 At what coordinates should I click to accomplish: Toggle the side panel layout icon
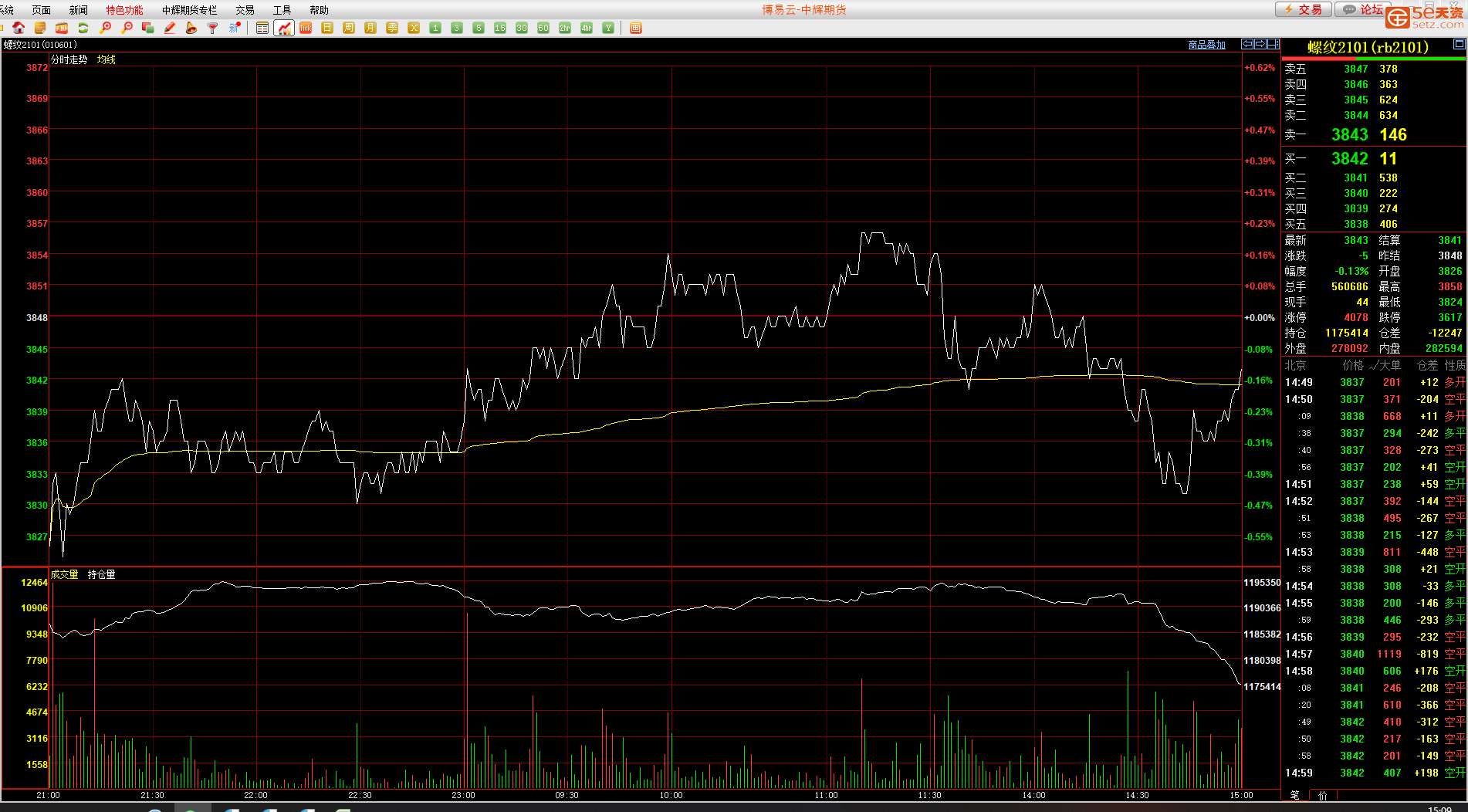[x=1274, y=44]
